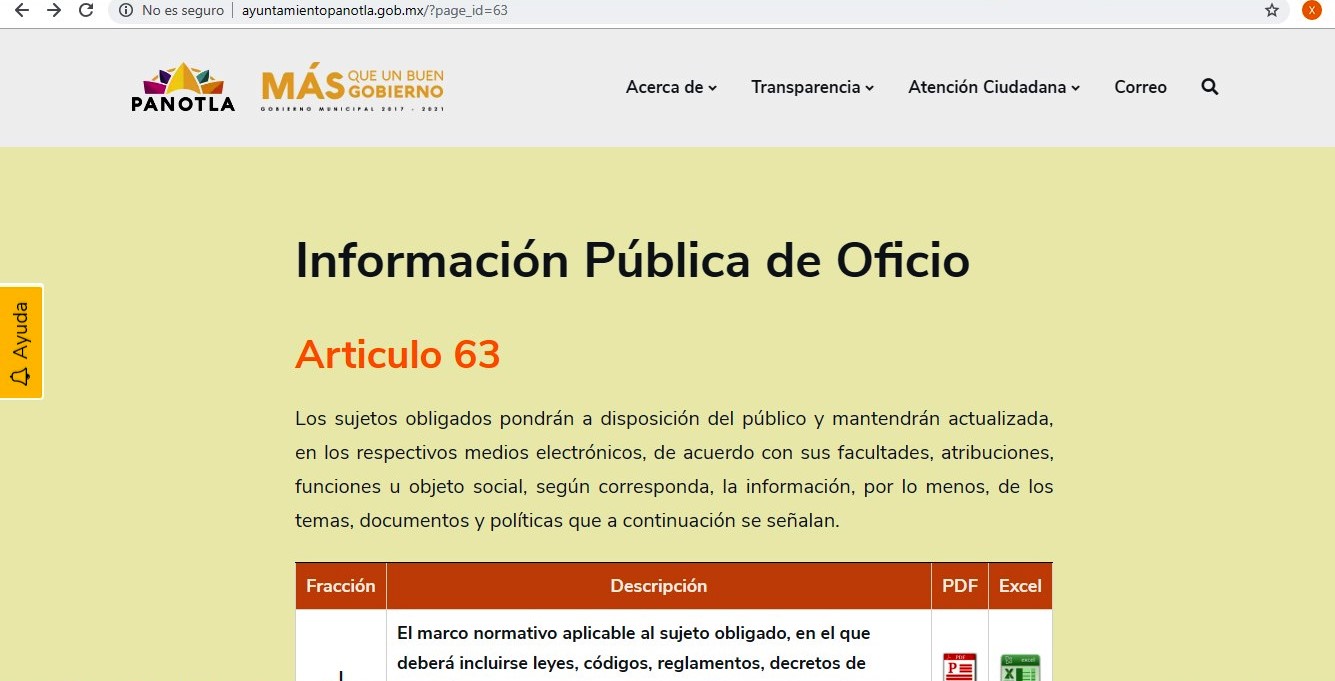
Task: Expand the 'Acerca de' dropdown menu
Action: point(671,87)
